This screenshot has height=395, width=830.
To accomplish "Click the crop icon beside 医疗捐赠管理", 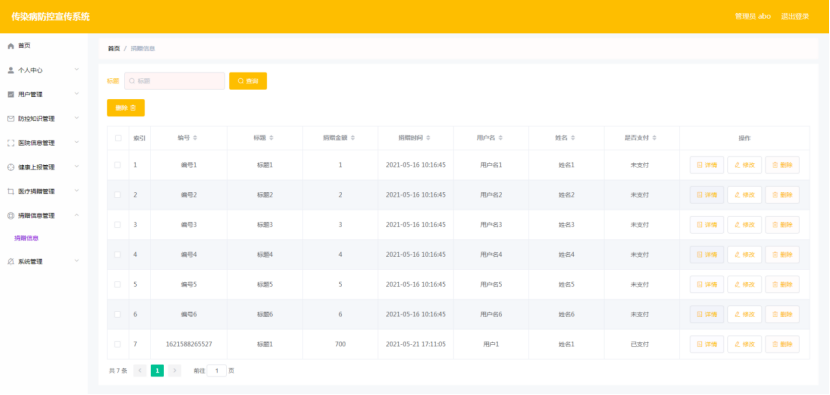I will pos(11,191).
